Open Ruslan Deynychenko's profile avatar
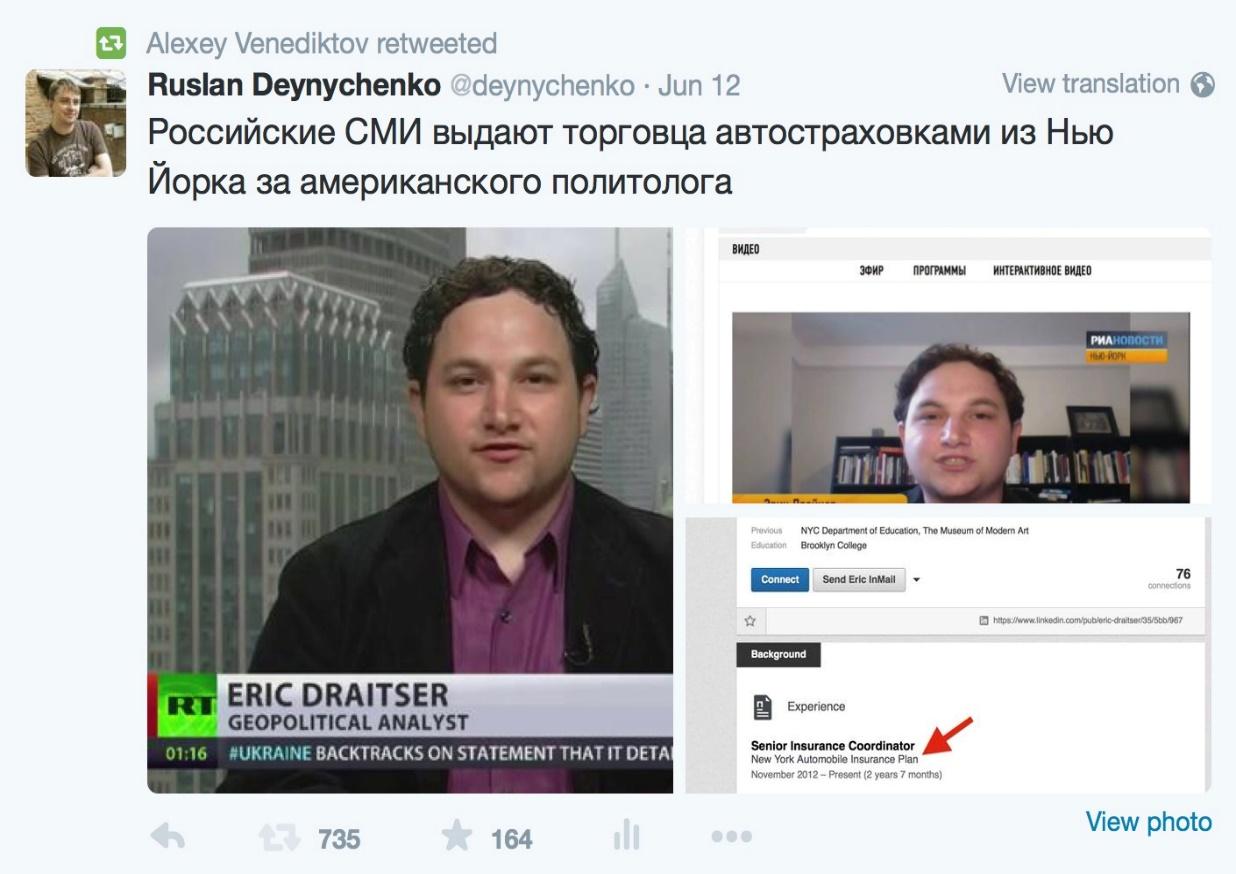 tap(75, 123)
